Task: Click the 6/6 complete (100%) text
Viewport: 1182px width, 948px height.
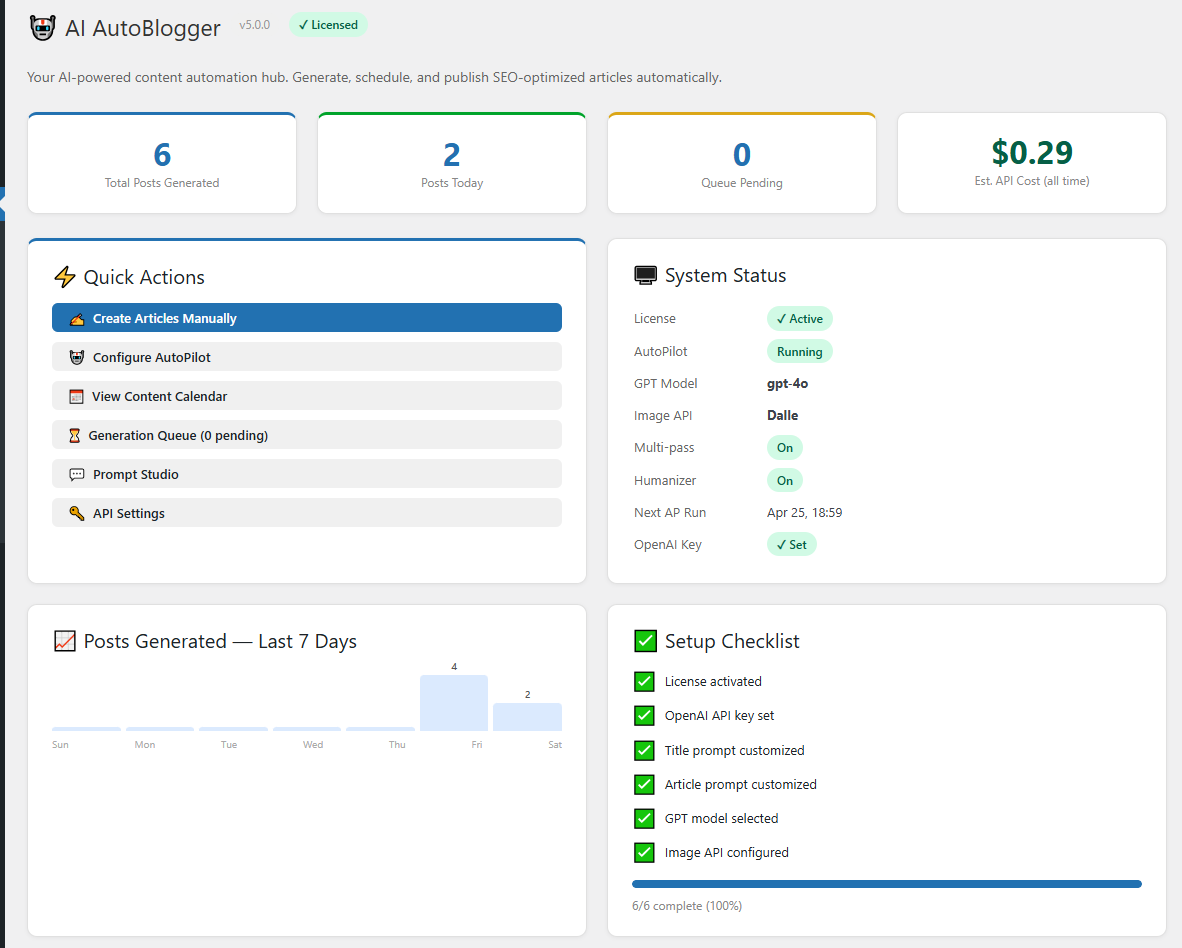Action: point(687,906)
